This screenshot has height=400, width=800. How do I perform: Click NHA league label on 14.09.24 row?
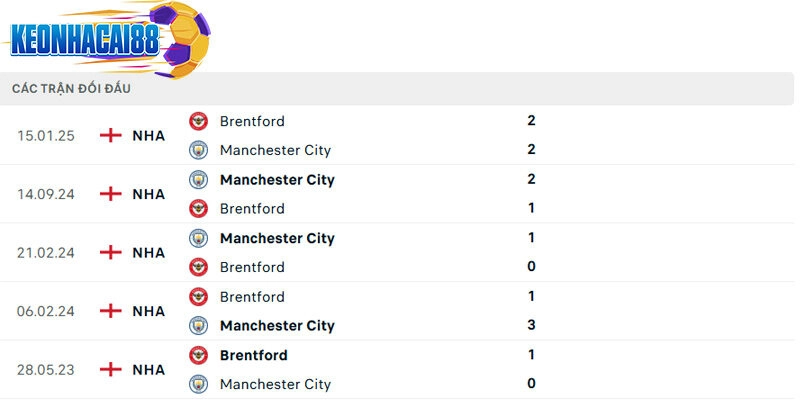click(149, 194)
